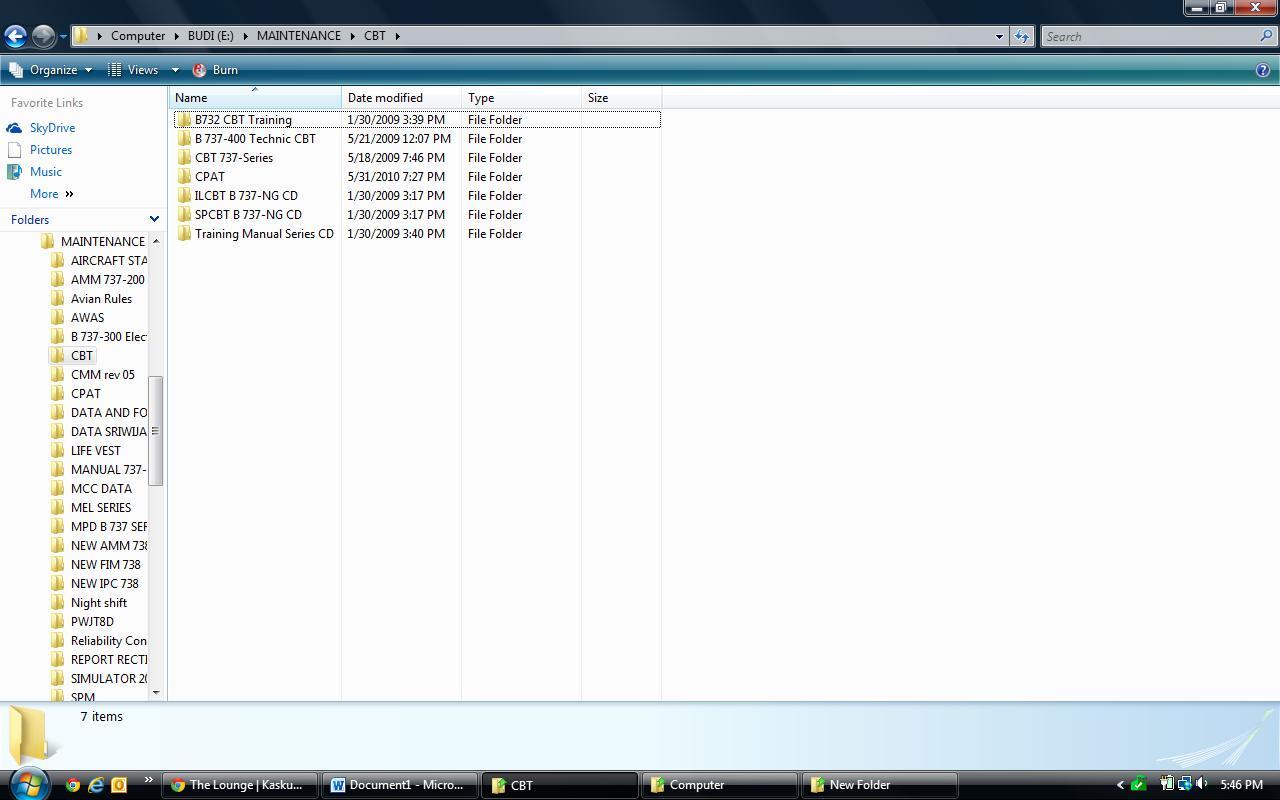The image size is (1280, 800).
Task: Sort by the Name column header
Action: coord(256,98)
